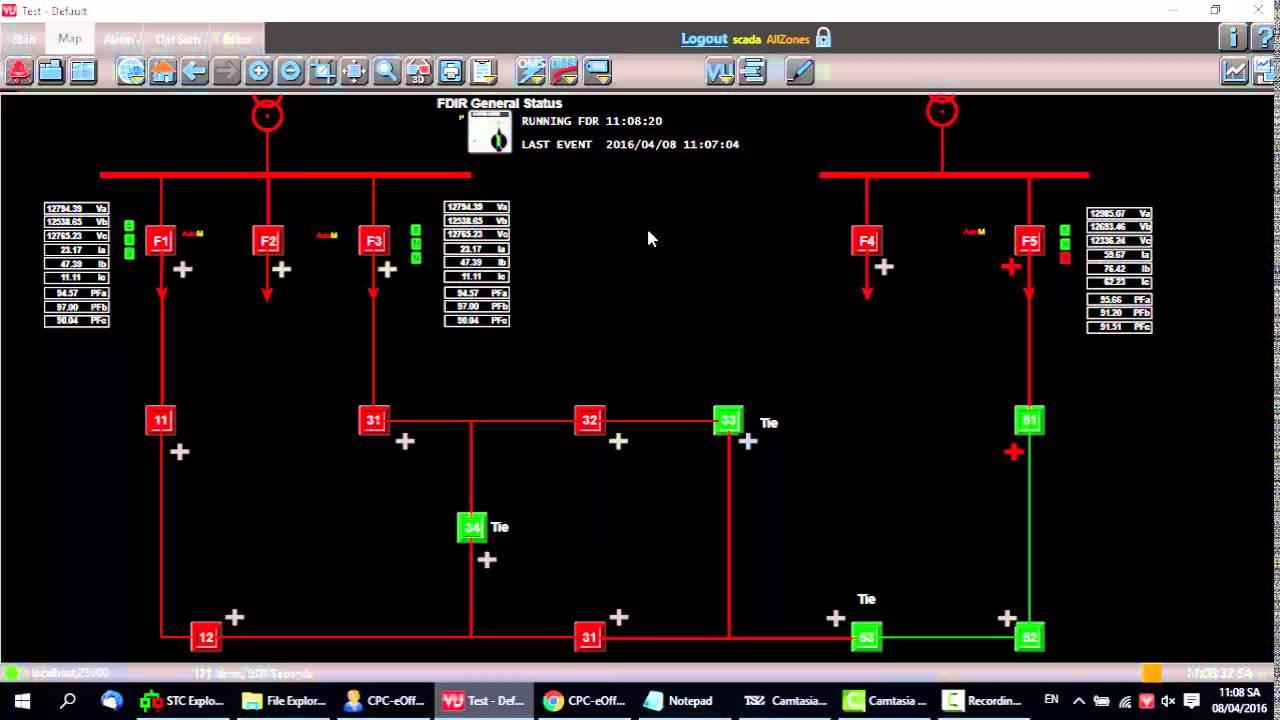Toggle feeder breaker F1
Viewport: 1280px width, 720px height.
pyautogui.click(x=161, y=241)
